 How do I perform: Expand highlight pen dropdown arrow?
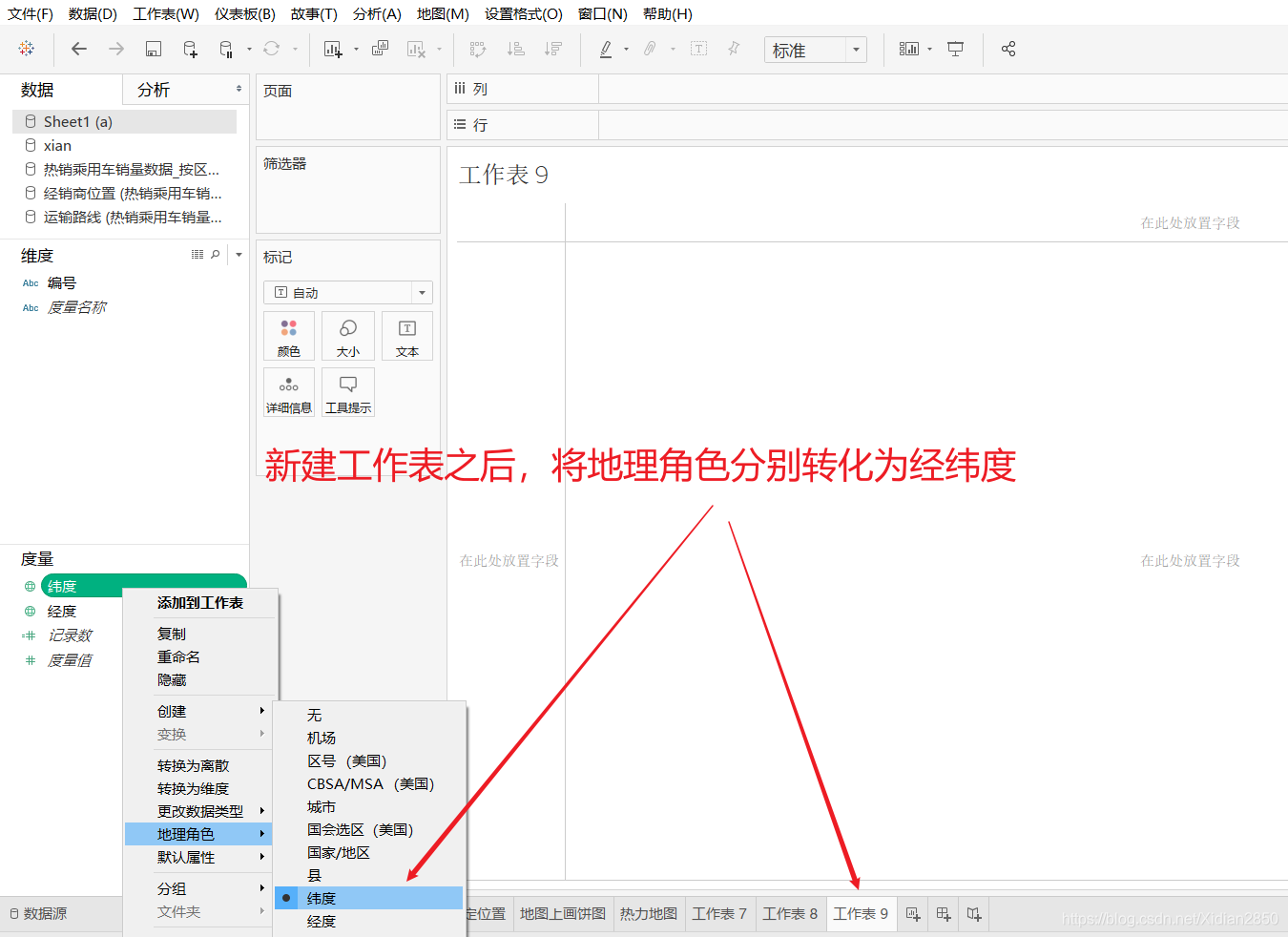(626, 49)
